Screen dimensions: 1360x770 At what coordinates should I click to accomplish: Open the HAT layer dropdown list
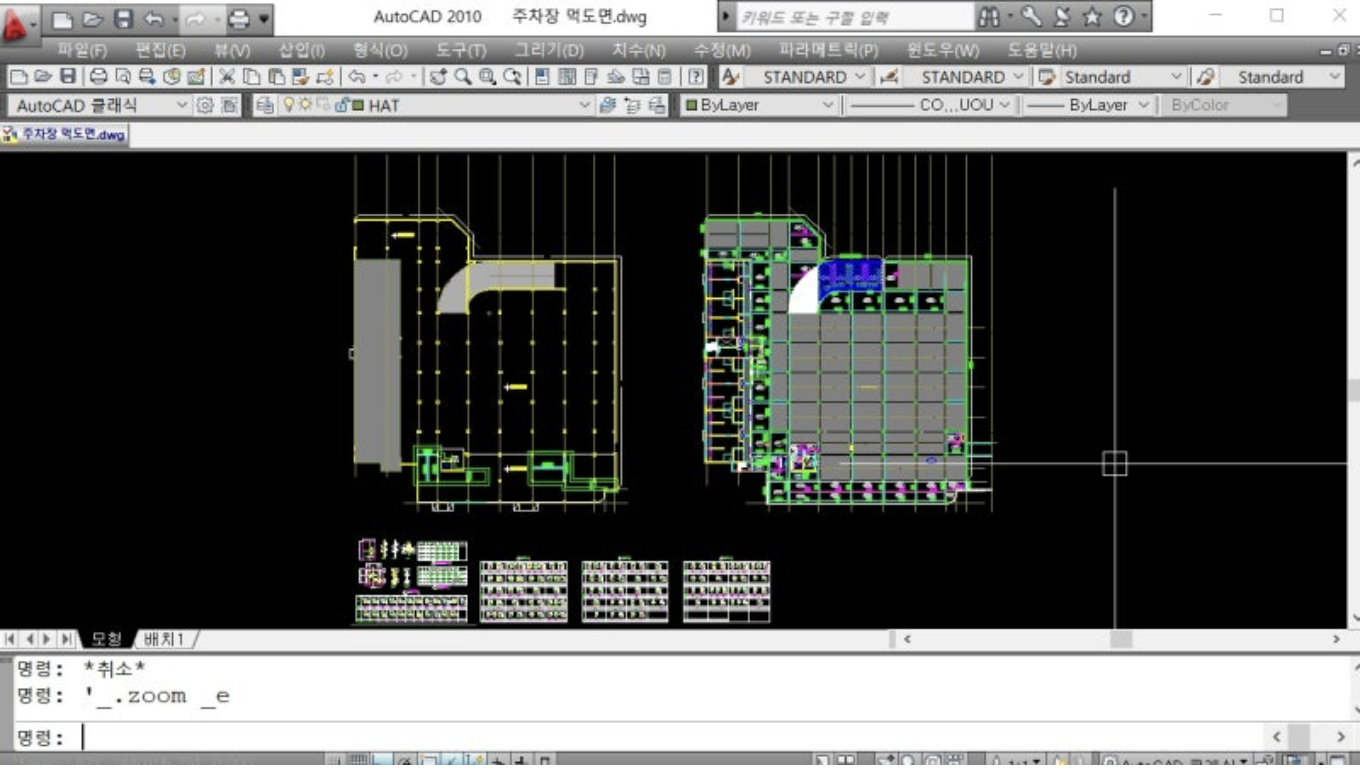585,105
